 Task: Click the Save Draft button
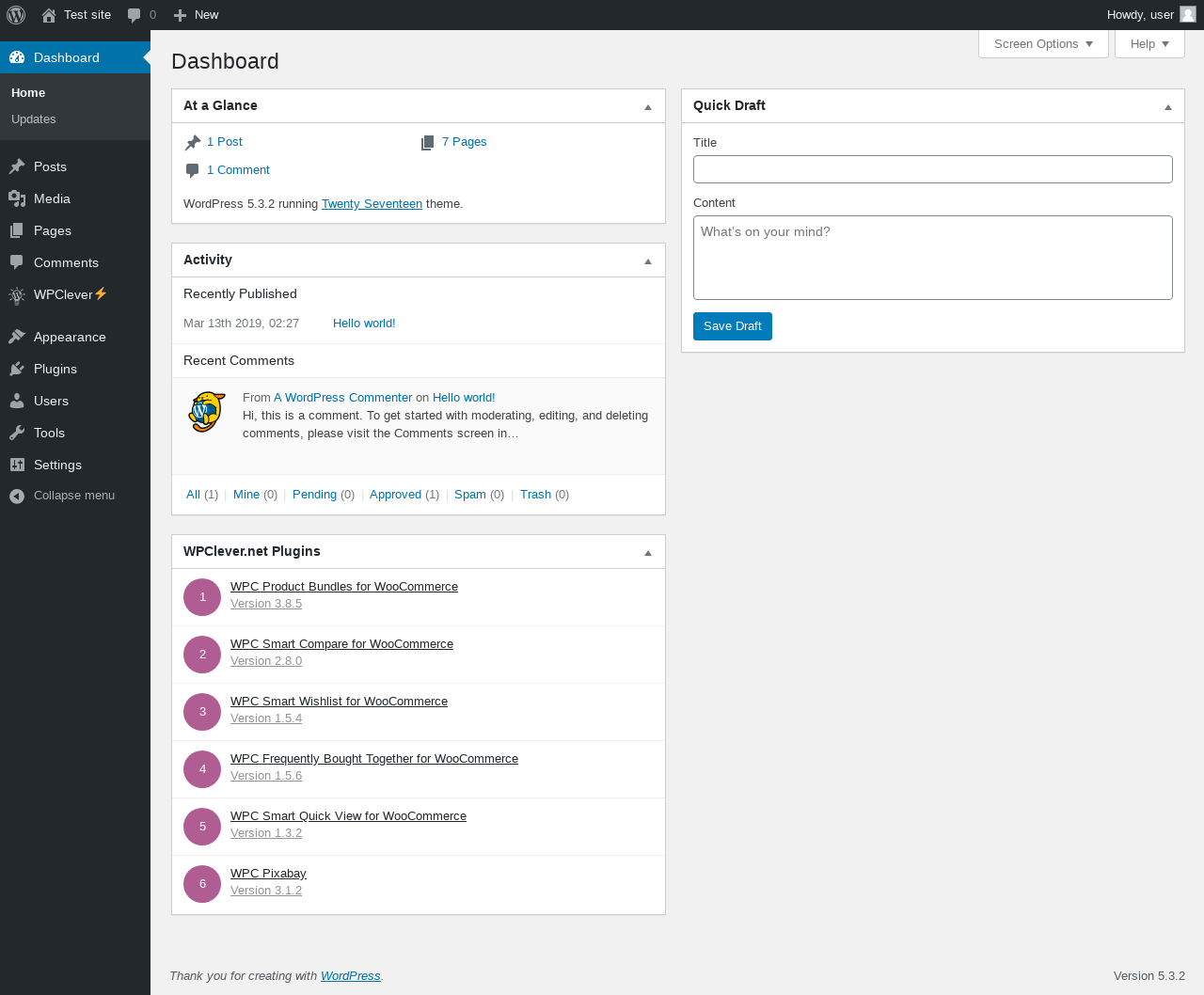click(733, 326)
